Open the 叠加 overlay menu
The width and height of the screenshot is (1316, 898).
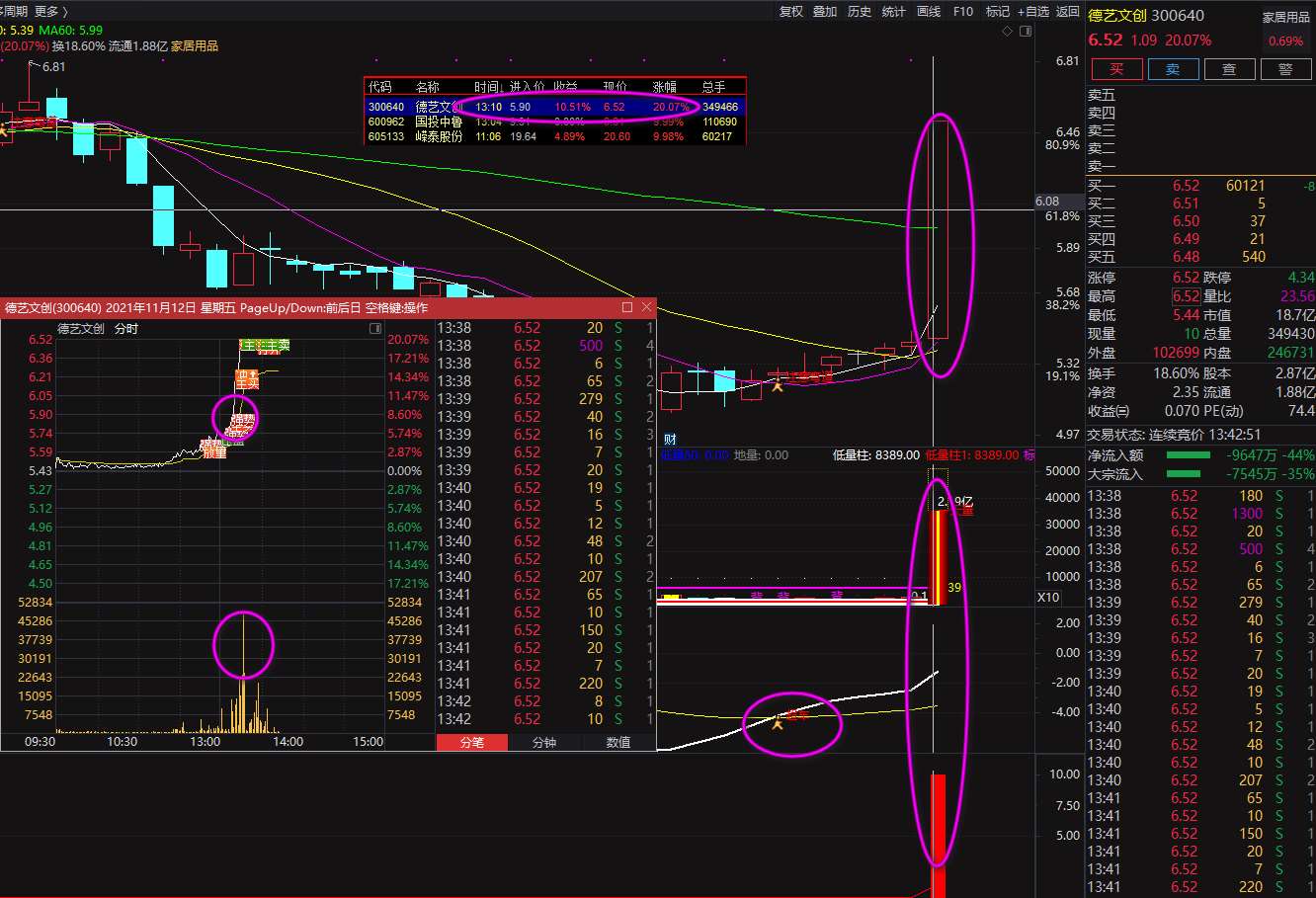(825, 12)
